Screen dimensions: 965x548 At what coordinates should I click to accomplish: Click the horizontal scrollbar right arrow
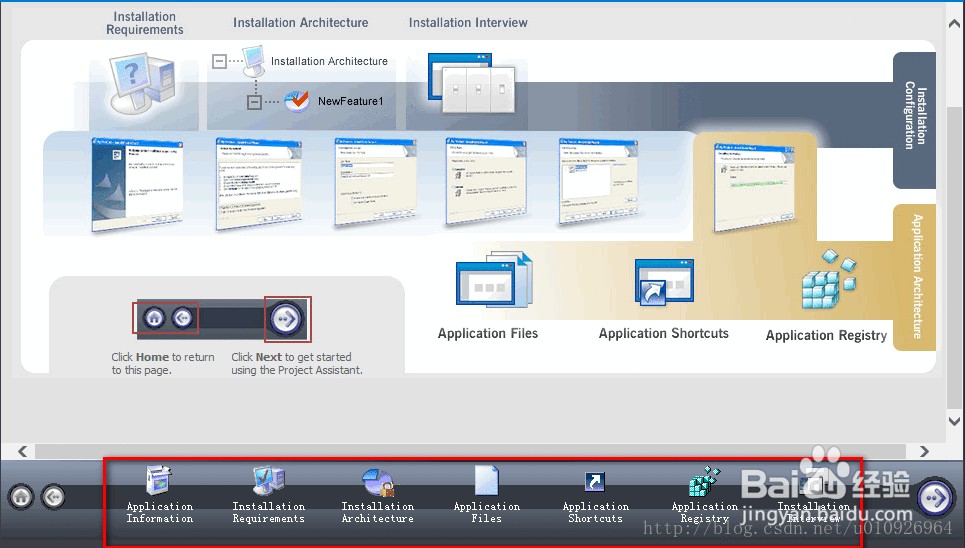924,451
